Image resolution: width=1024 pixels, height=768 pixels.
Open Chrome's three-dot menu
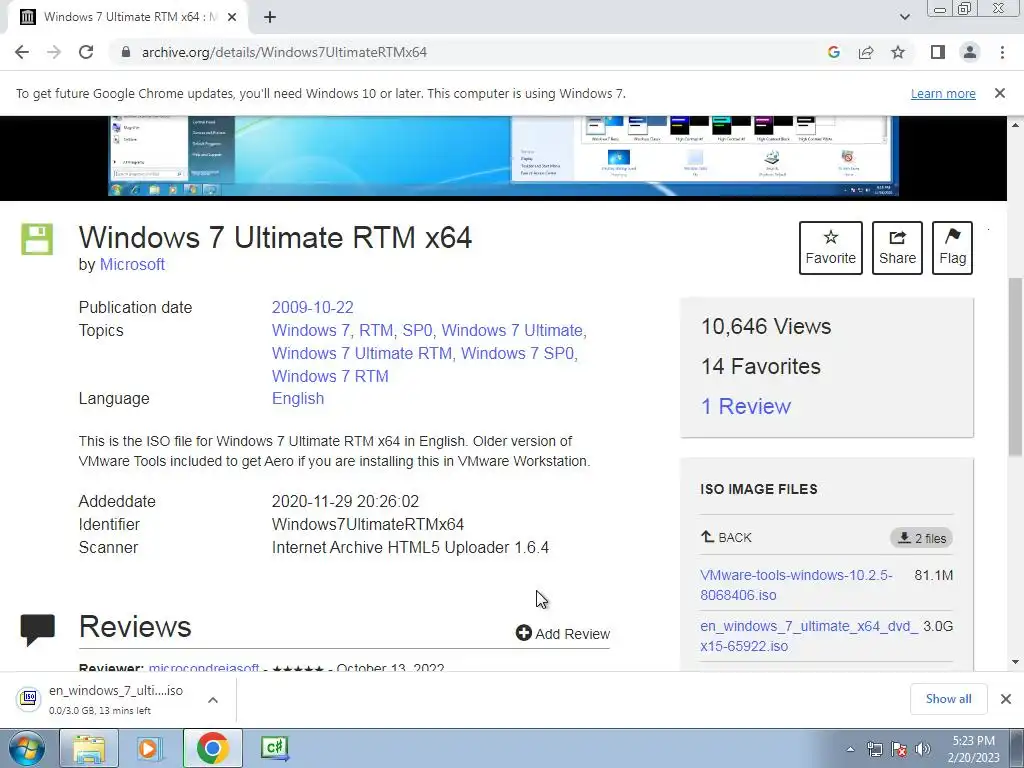point(1002,52)
